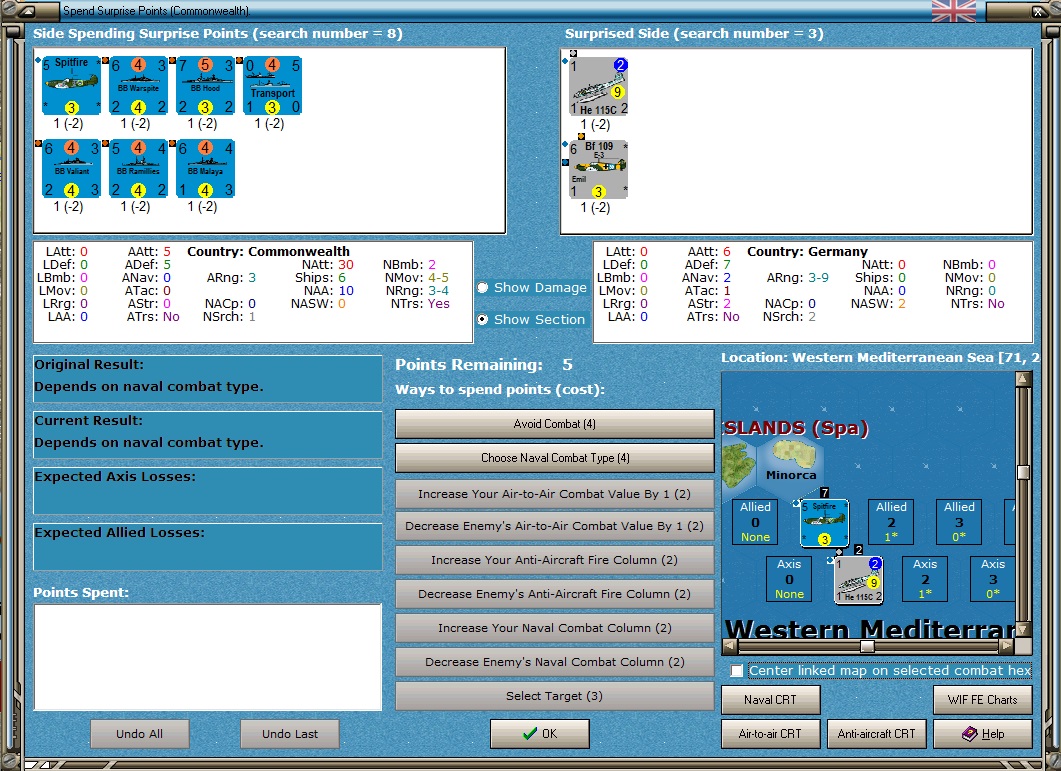Click the He 115C counter on the map
The image size is (1061, 771).
pos(858,579)
